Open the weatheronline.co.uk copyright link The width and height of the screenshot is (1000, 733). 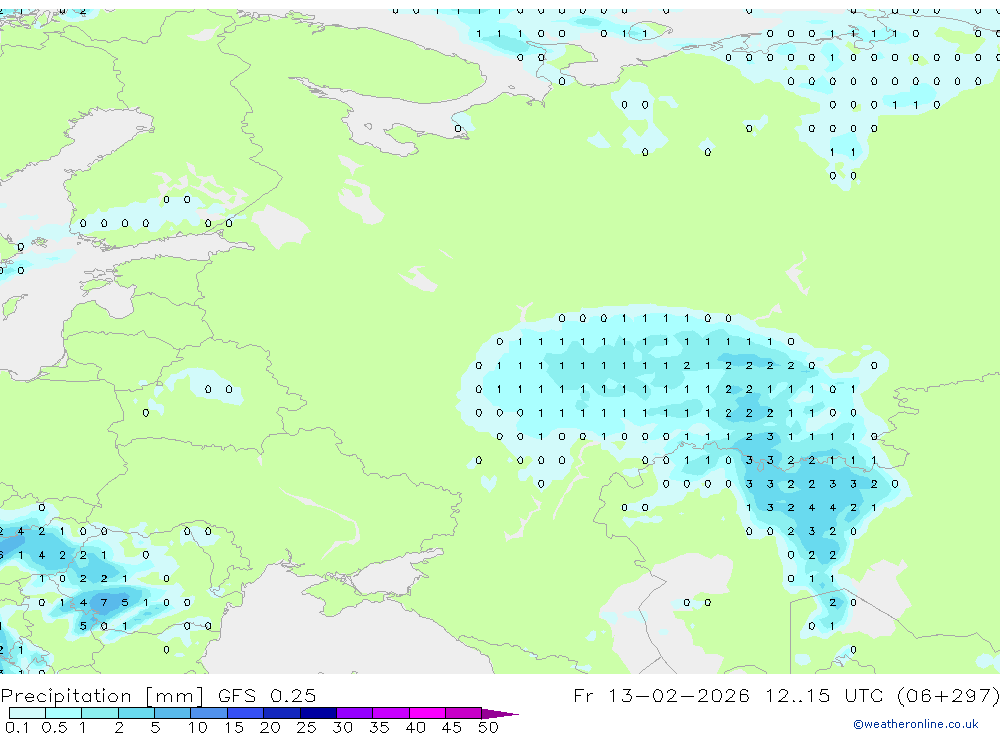tap(915, 724)
